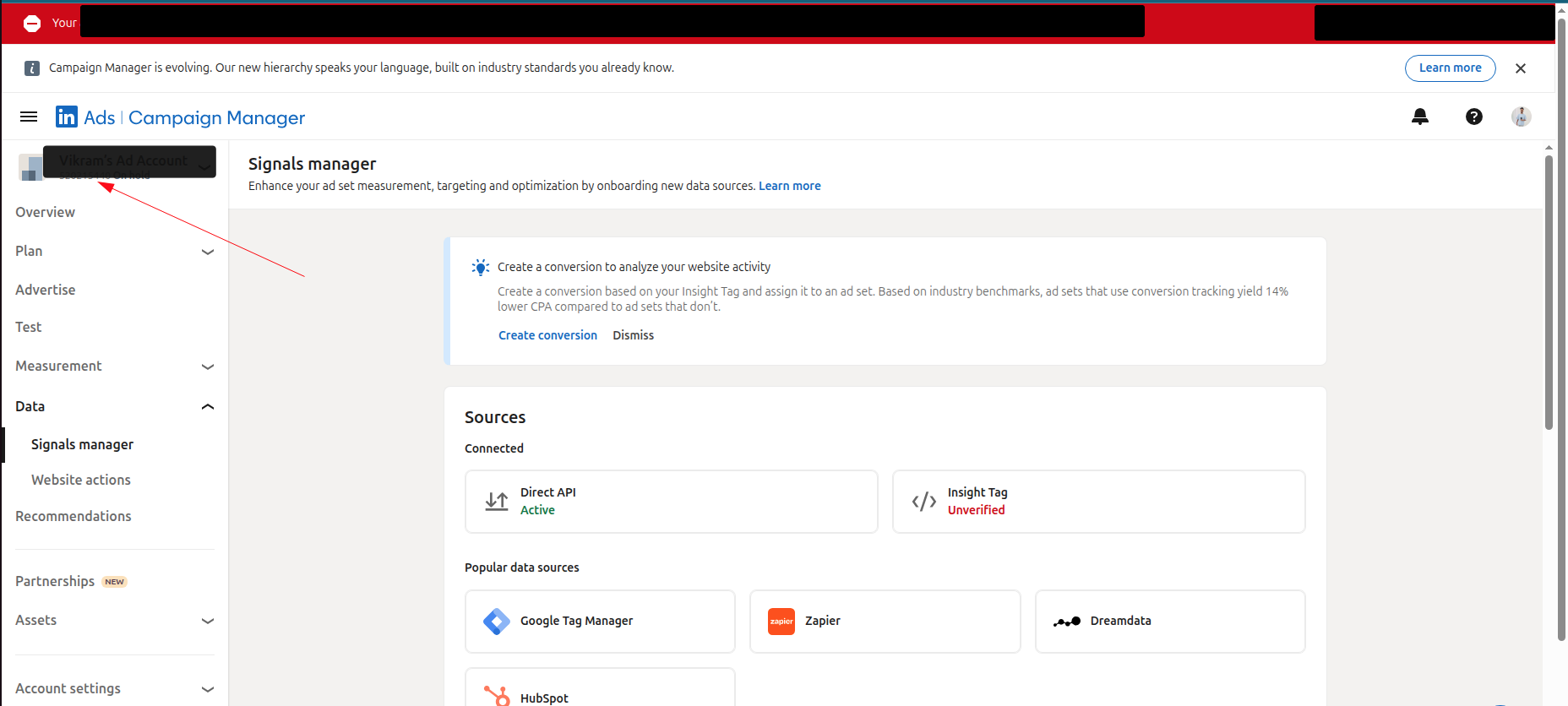Click the red warning icon in alert bar
Image resolution: width=1568 pixels, height=706 pixels.
pyautogui.click(x=32, y=24)
